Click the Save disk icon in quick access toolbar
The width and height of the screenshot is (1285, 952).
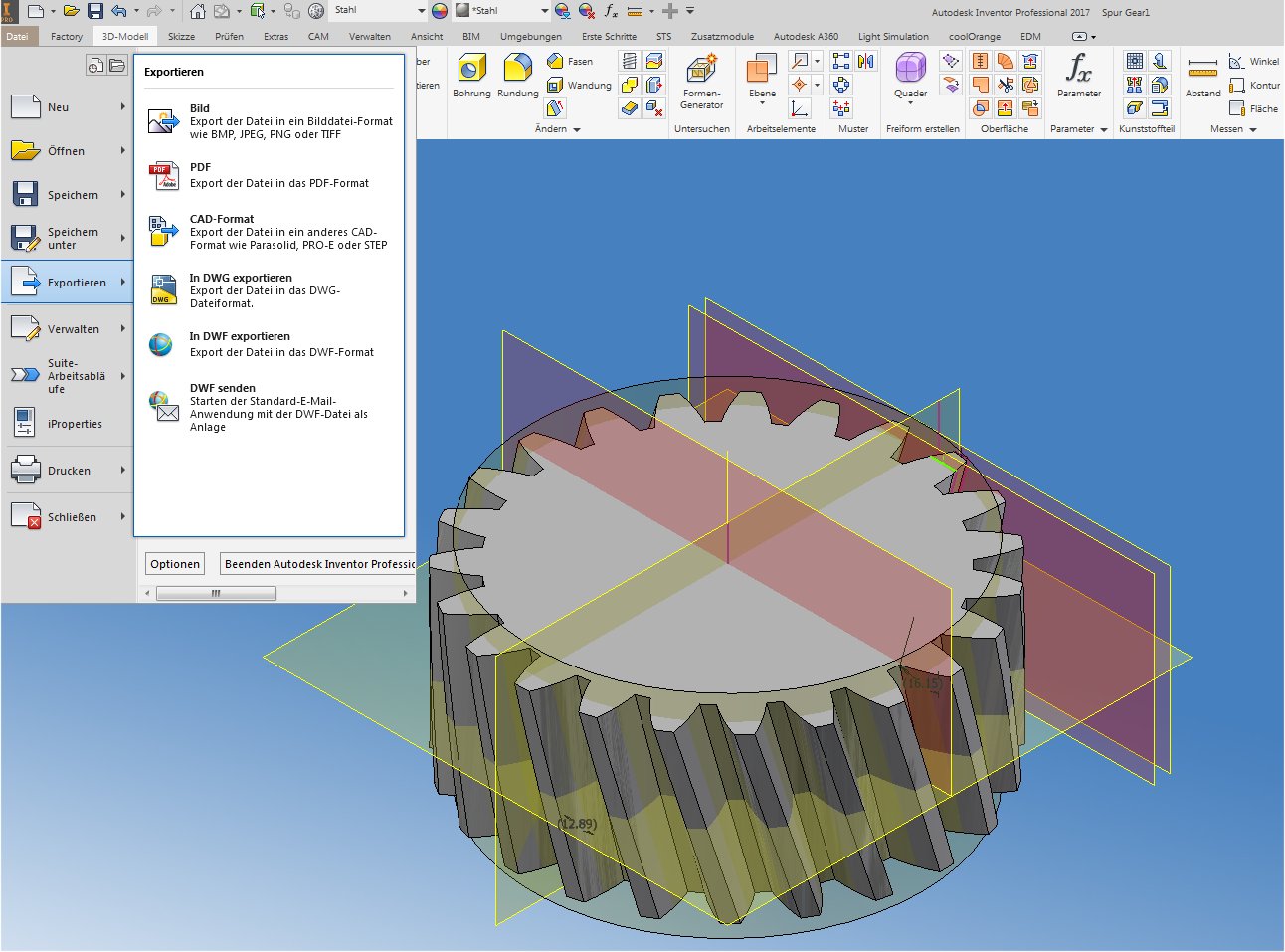(95, 11)
